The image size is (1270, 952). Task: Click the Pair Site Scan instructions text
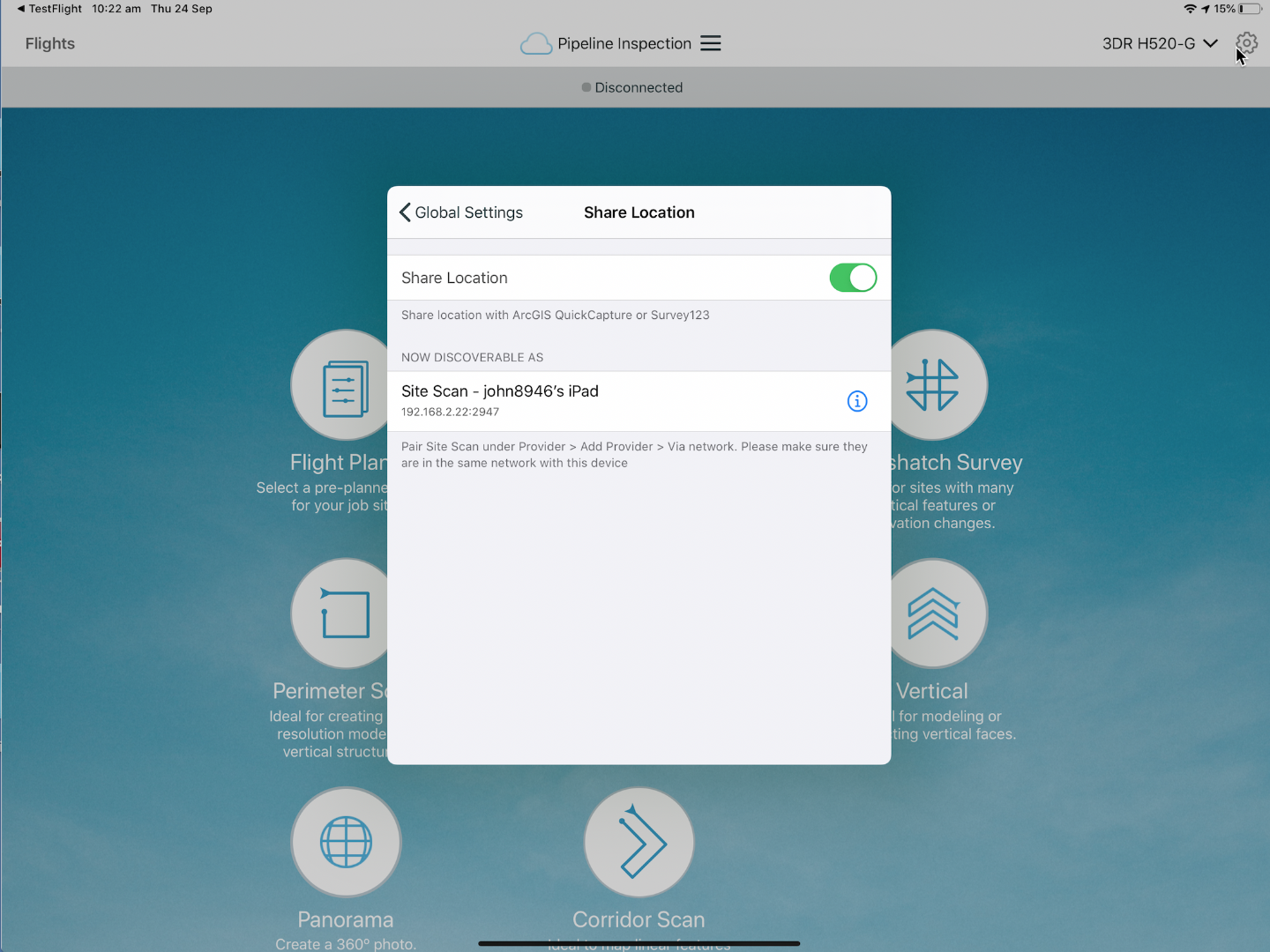pyautogui.click(x=634, y=455)
